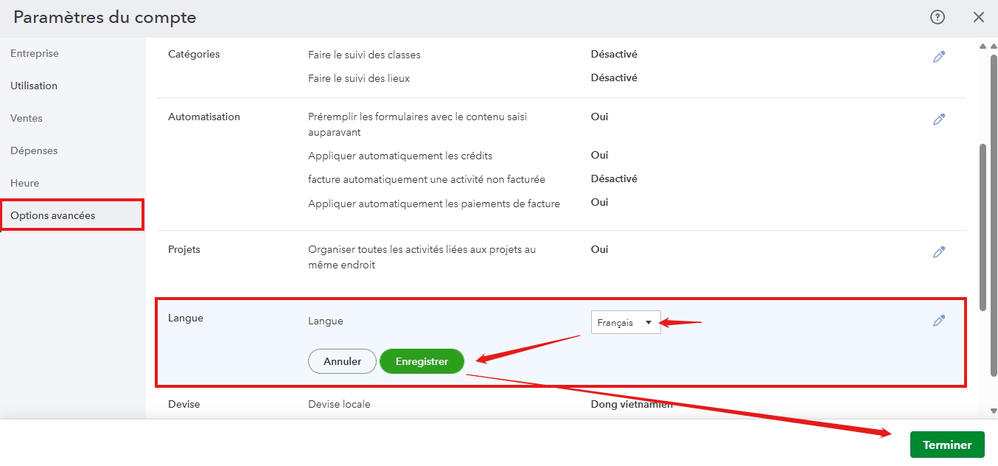Viewport: 998px width, 466px height.
Task: Close the Paramètres du compte dialog
Action: 978,18
